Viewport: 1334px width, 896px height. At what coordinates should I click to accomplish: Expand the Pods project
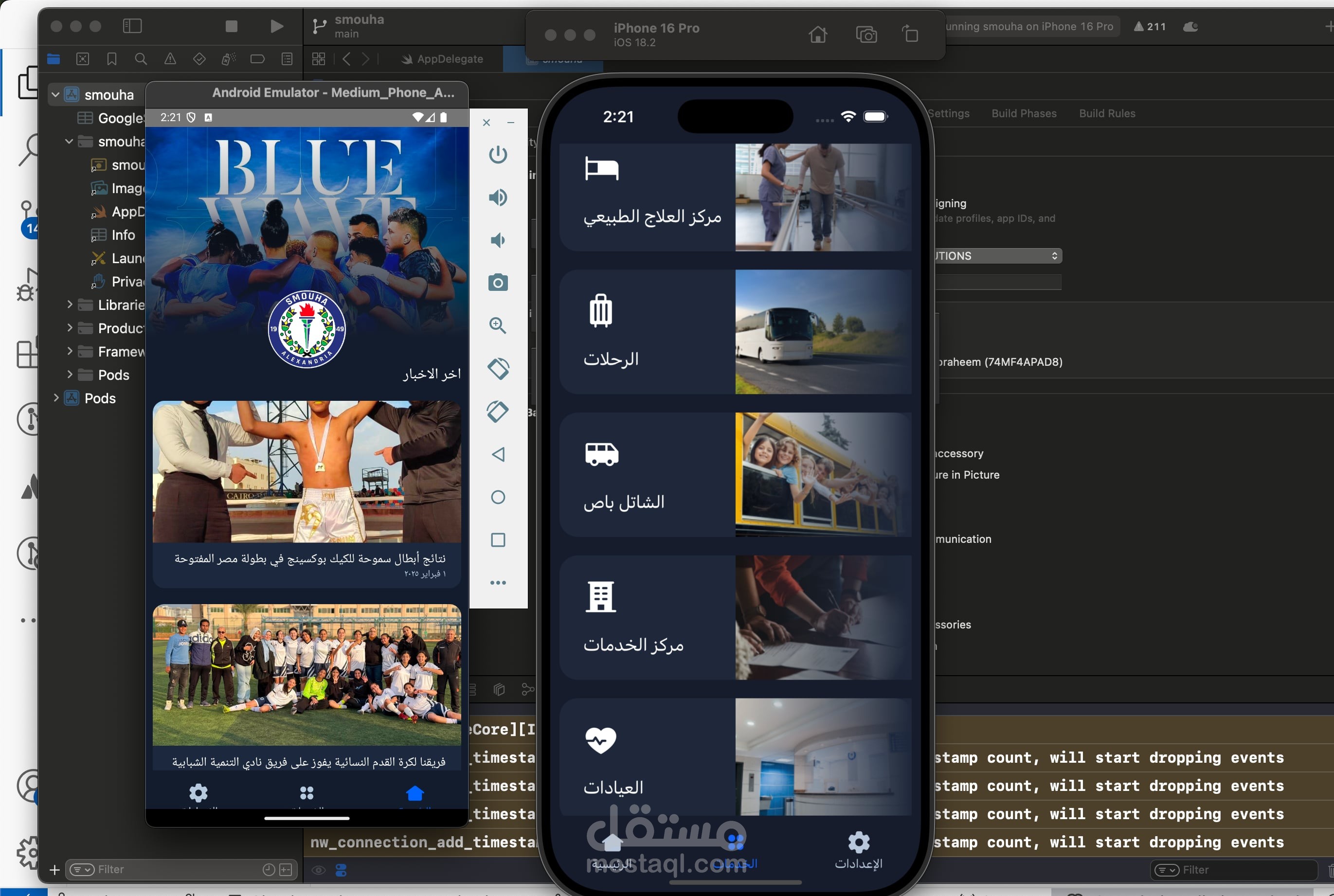[55, 398]
